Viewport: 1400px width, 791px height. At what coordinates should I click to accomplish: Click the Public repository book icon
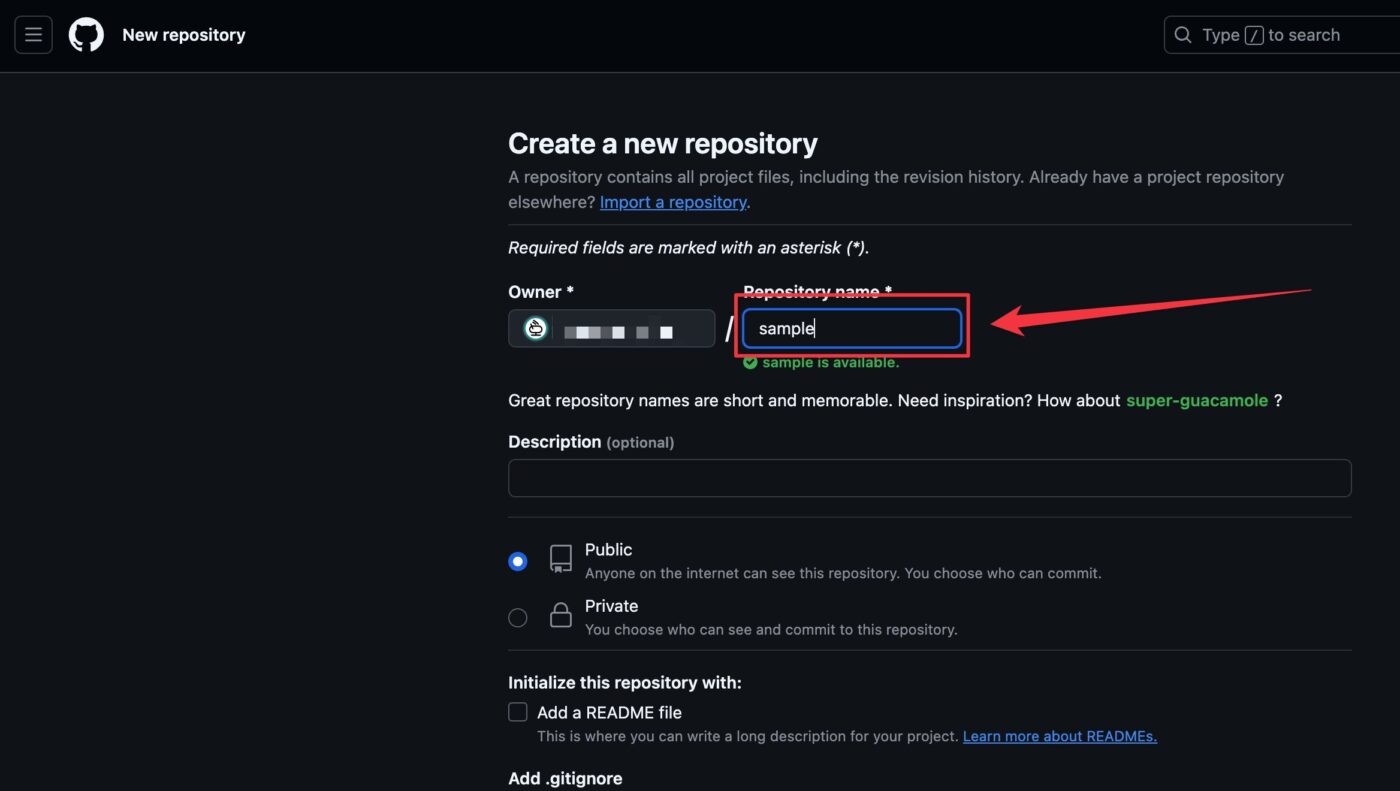[x=561, y=559]
